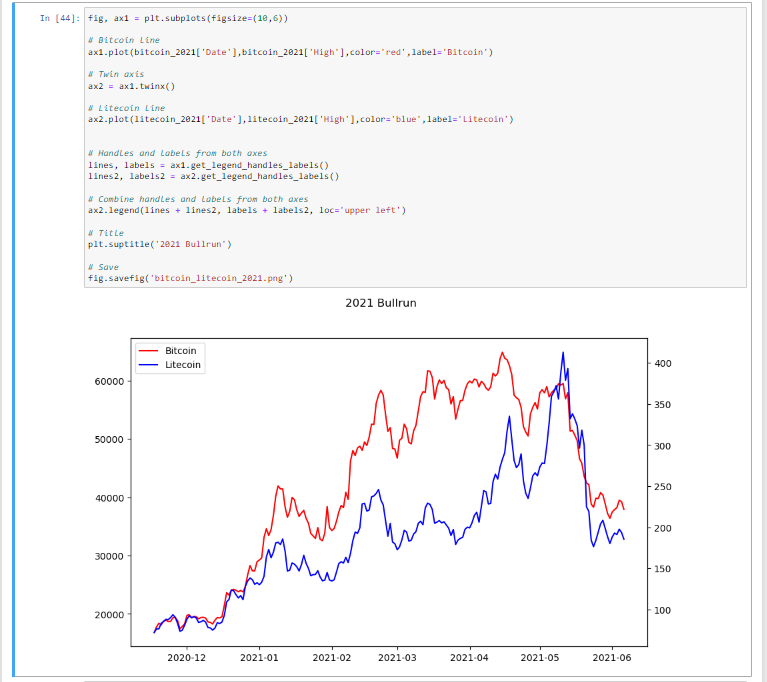Click the plt.suptitle('2021 Bullrun') code line
Viewport: 767px width, 682px height.
160,244
